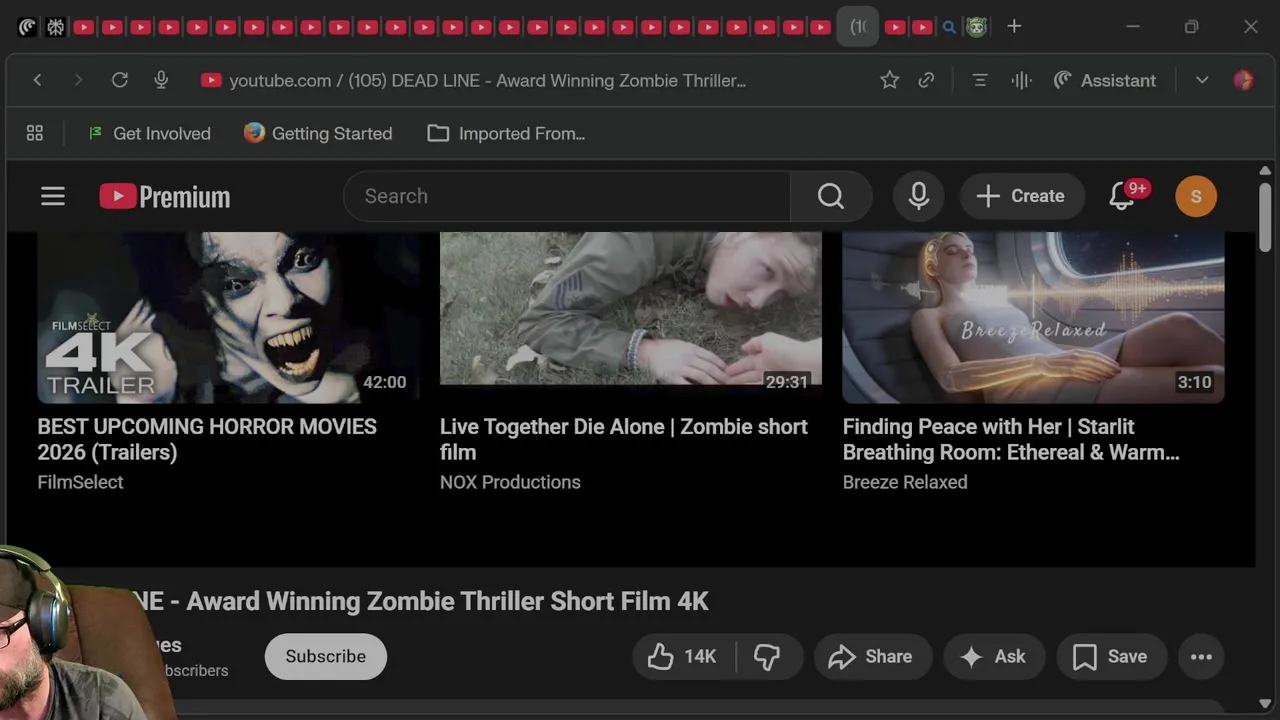Viewport: 1280px width, 720px height.
Task: Open a new browser tab
Action: click(x=1014, y=26)
